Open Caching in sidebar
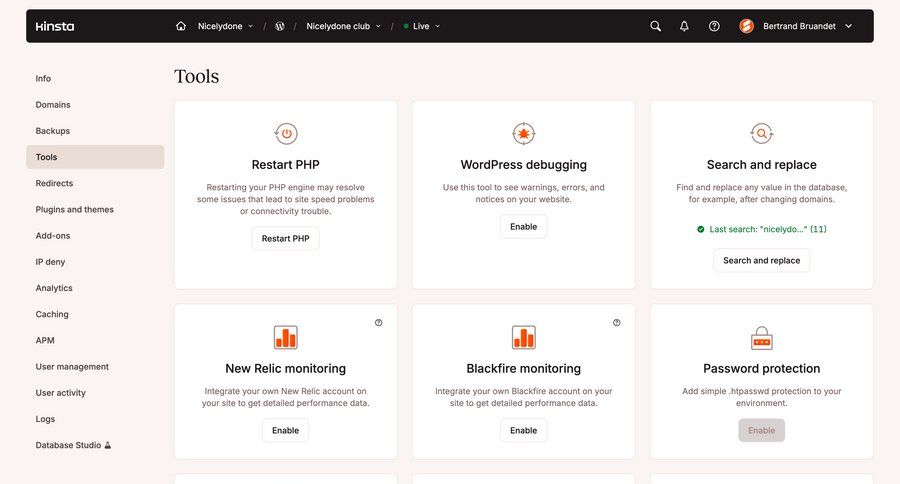Viewport: 900px width, 484px height. 52,314
